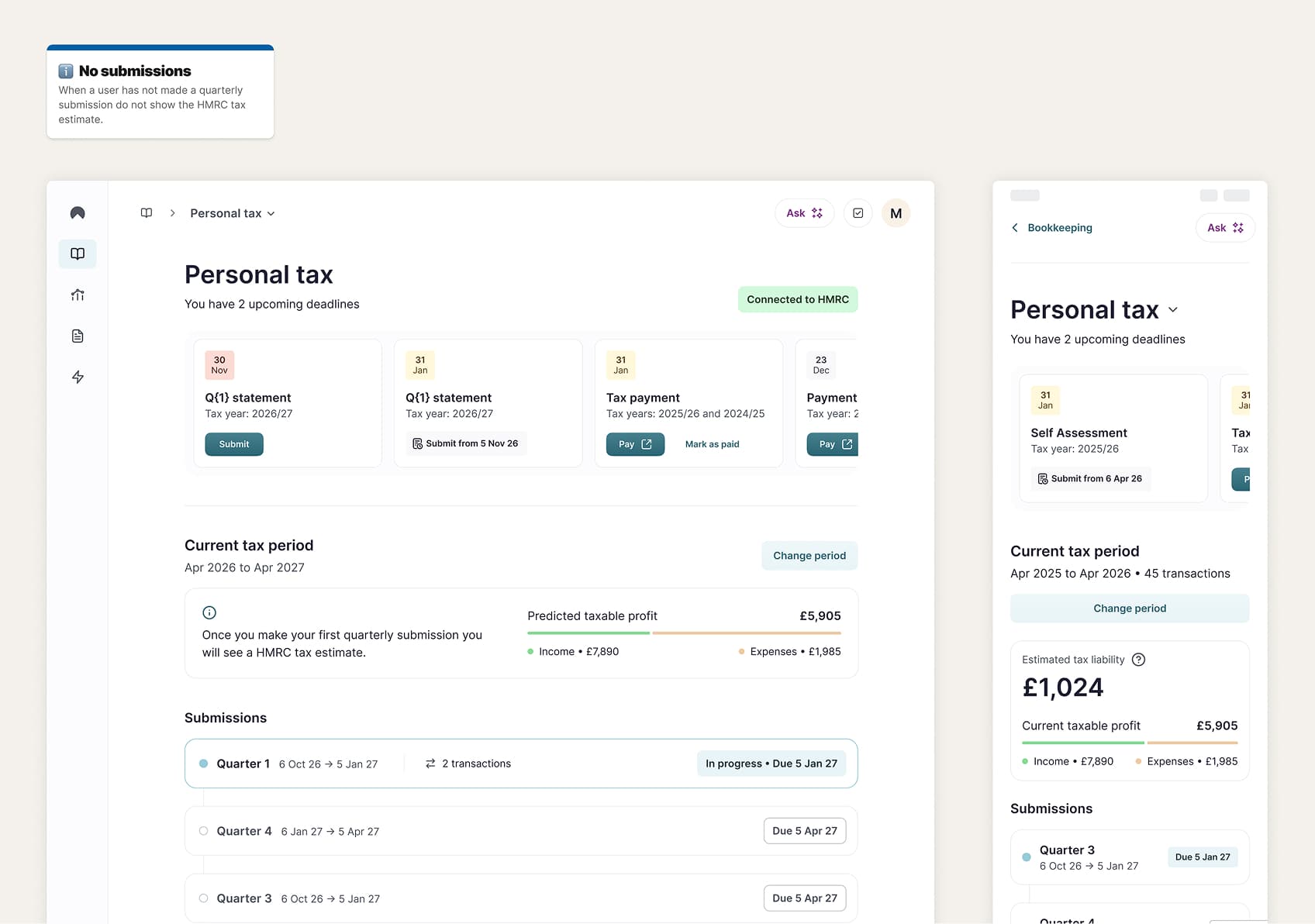Click the Income progress bar under Predicted taxable profit
This screenshot has width=1315, height=924.
588,633
